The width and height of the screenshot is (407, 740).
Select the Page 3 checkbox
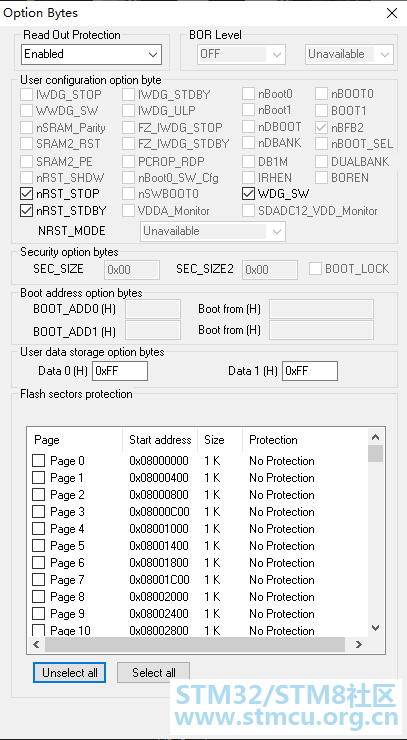pyautogui.click(x=38, y=512)
